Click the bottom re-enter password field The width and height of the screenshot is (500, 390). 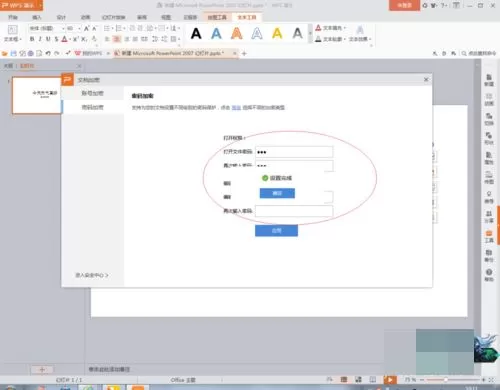tap(294, 211)
